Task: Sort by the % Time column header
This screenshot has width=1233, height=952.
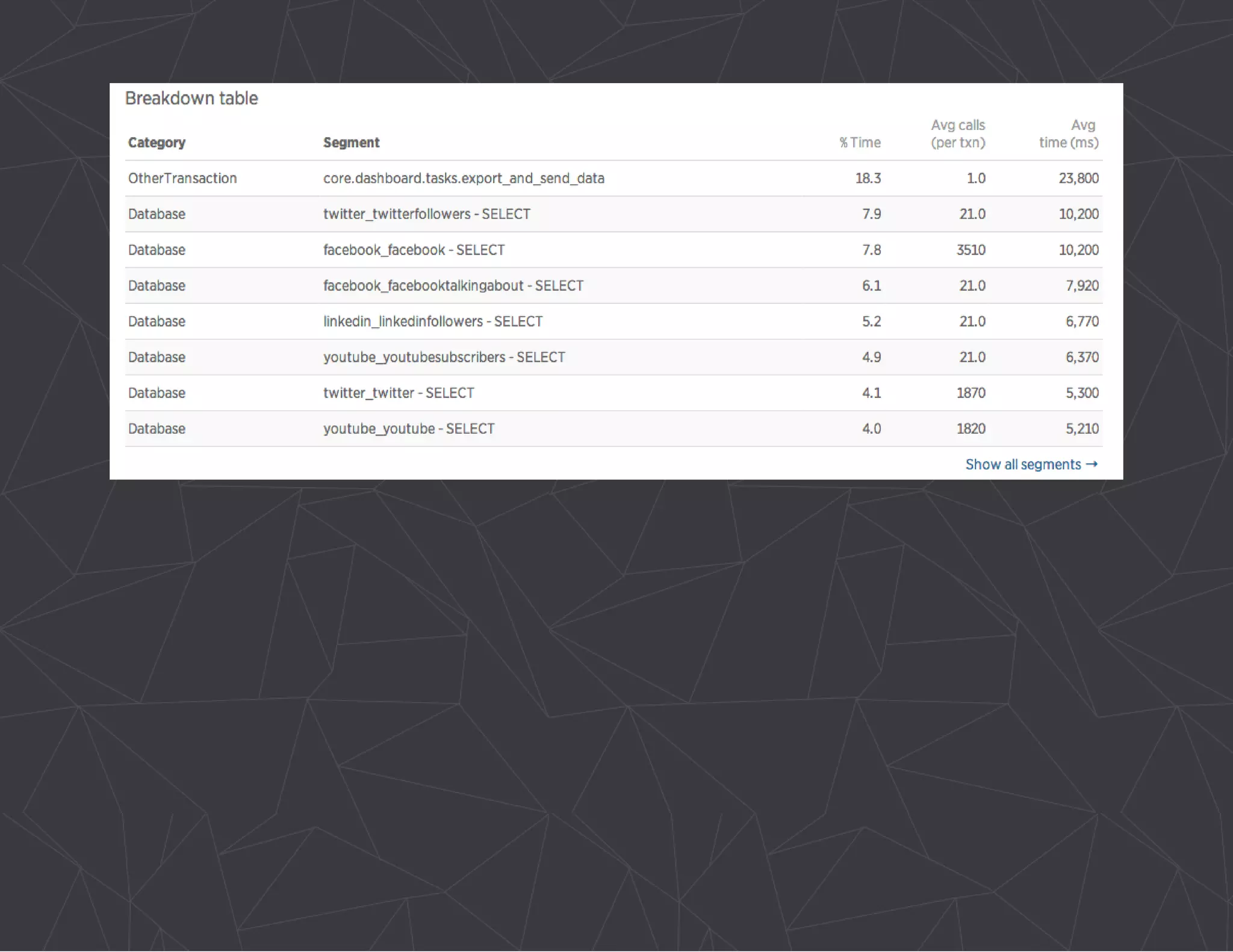Action: 860,143
